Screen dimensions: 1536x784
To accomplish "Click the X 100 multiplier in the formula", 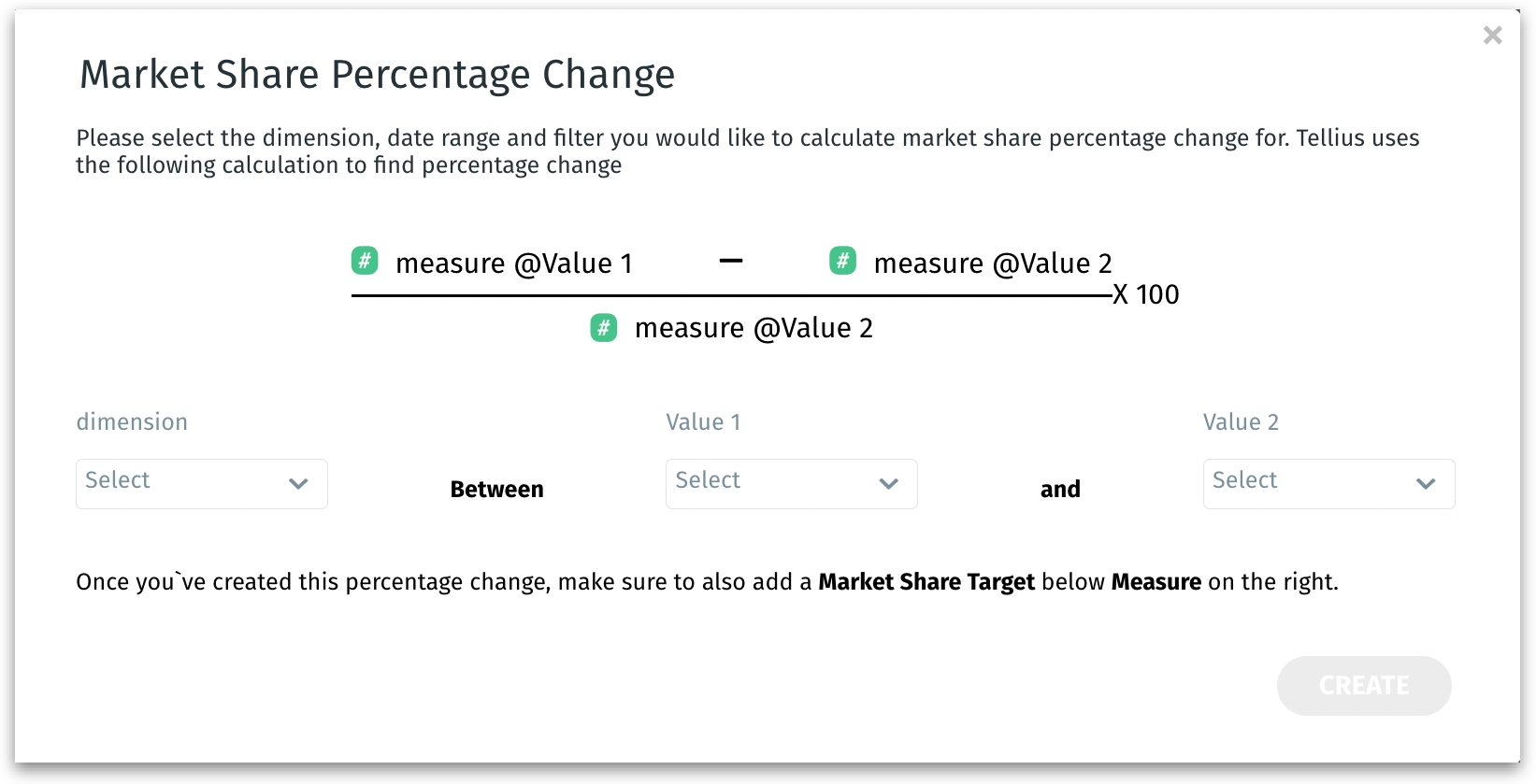I will click(1146, 295).
